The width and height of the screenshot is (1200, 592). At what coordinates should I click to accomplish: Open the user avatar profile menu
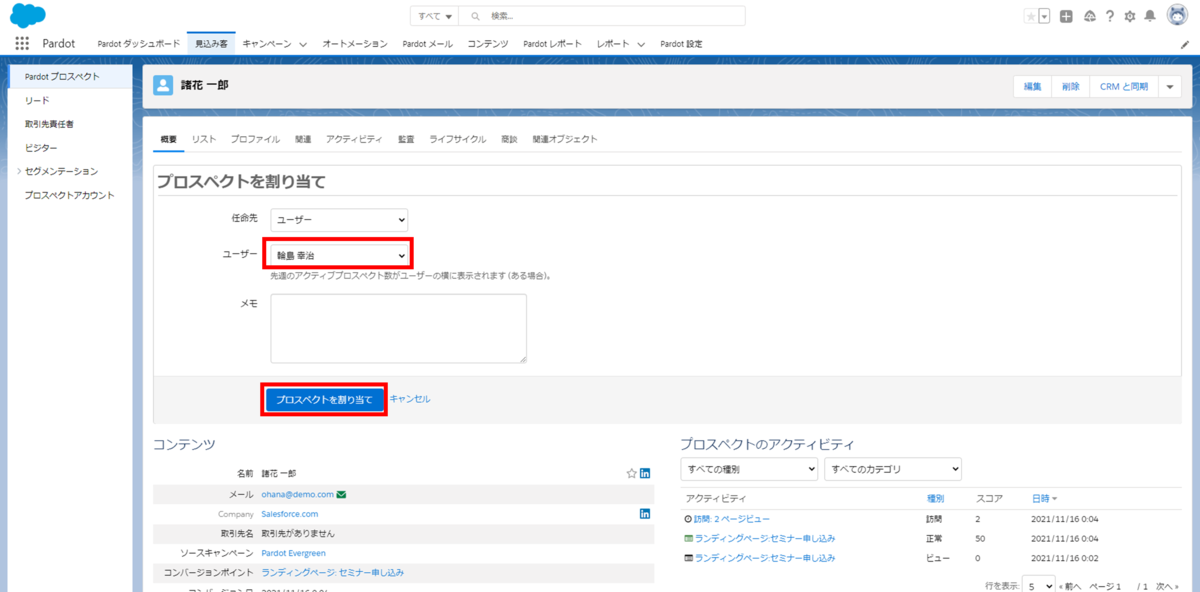click(x=1176, y=16)
